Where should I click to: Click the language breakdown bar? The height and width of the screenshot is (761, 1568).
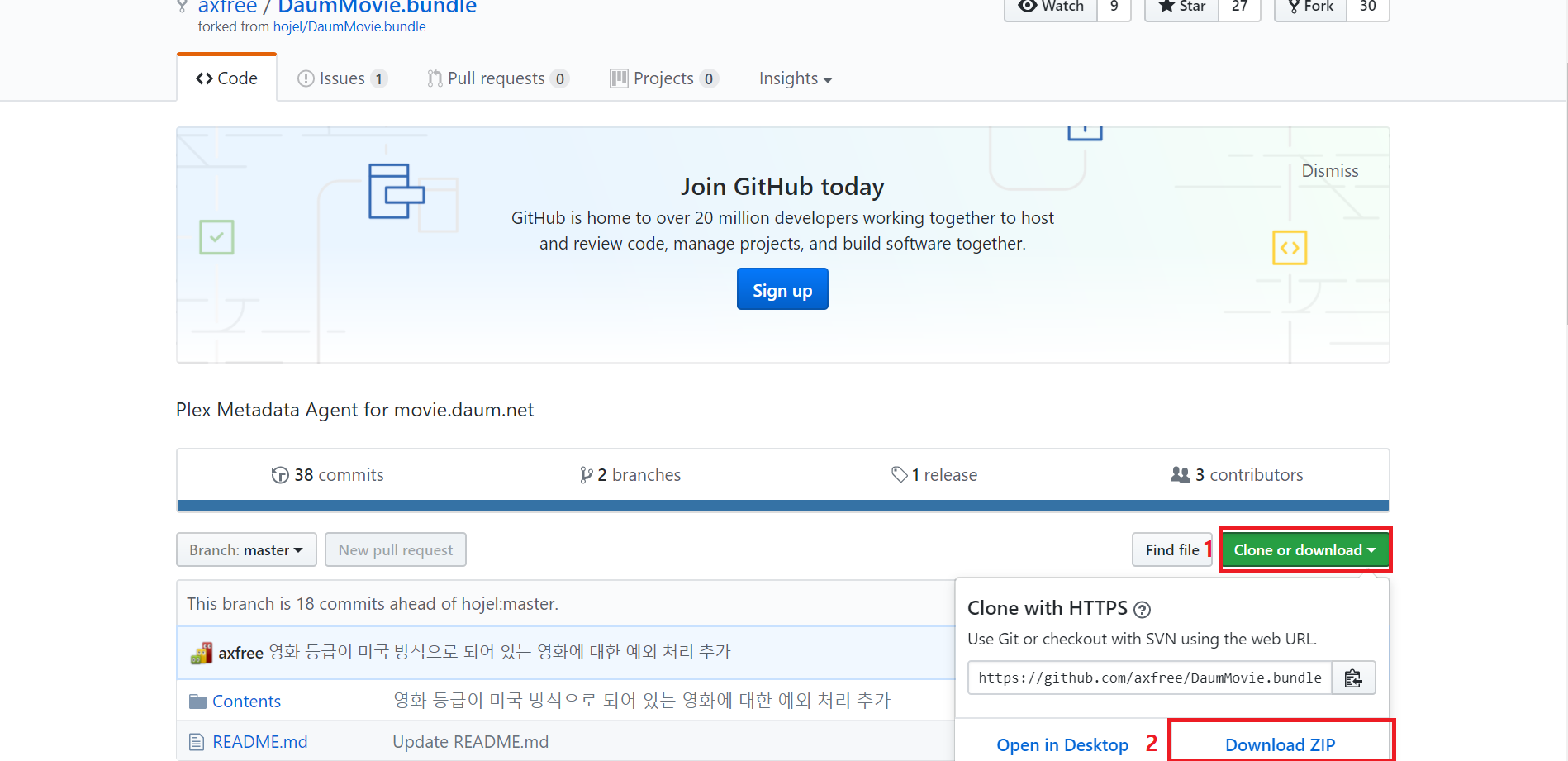(782, 506)
